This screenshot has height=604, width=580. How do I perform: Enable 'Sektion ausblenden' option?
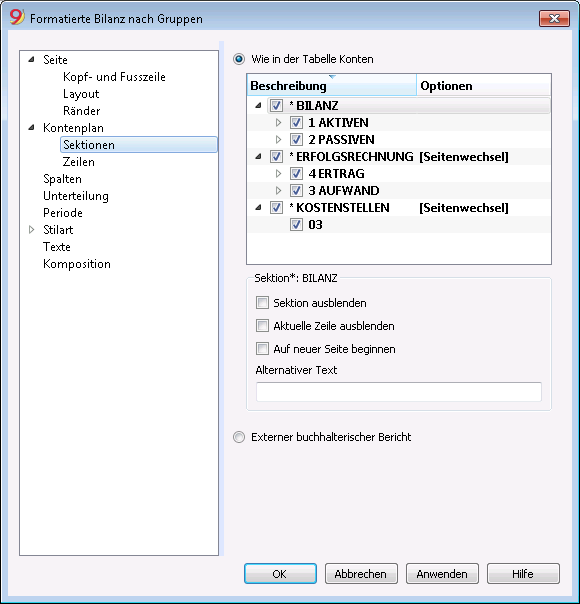[262, 303]
